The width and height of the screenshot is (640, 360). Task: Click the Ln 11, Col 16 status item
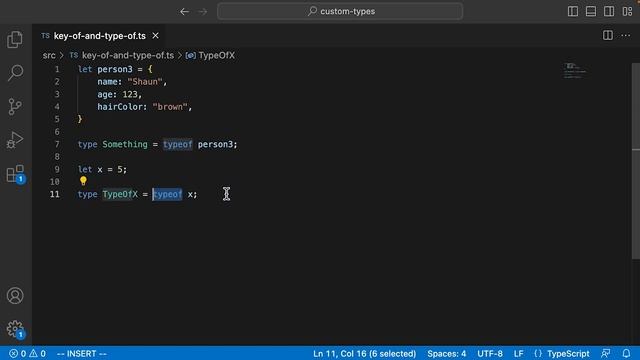tap(364, 353)
